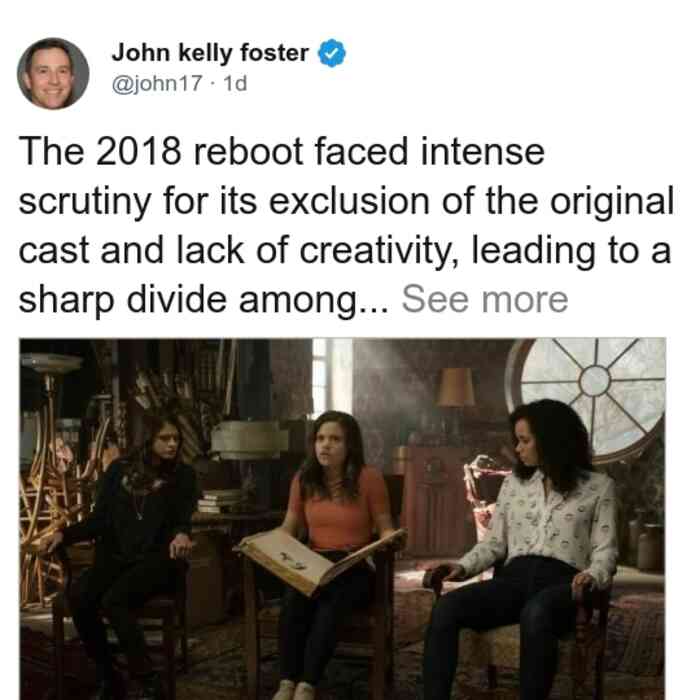Click the blue verified checkmark badge
700x700 pixels.
(x=331, y=53)
